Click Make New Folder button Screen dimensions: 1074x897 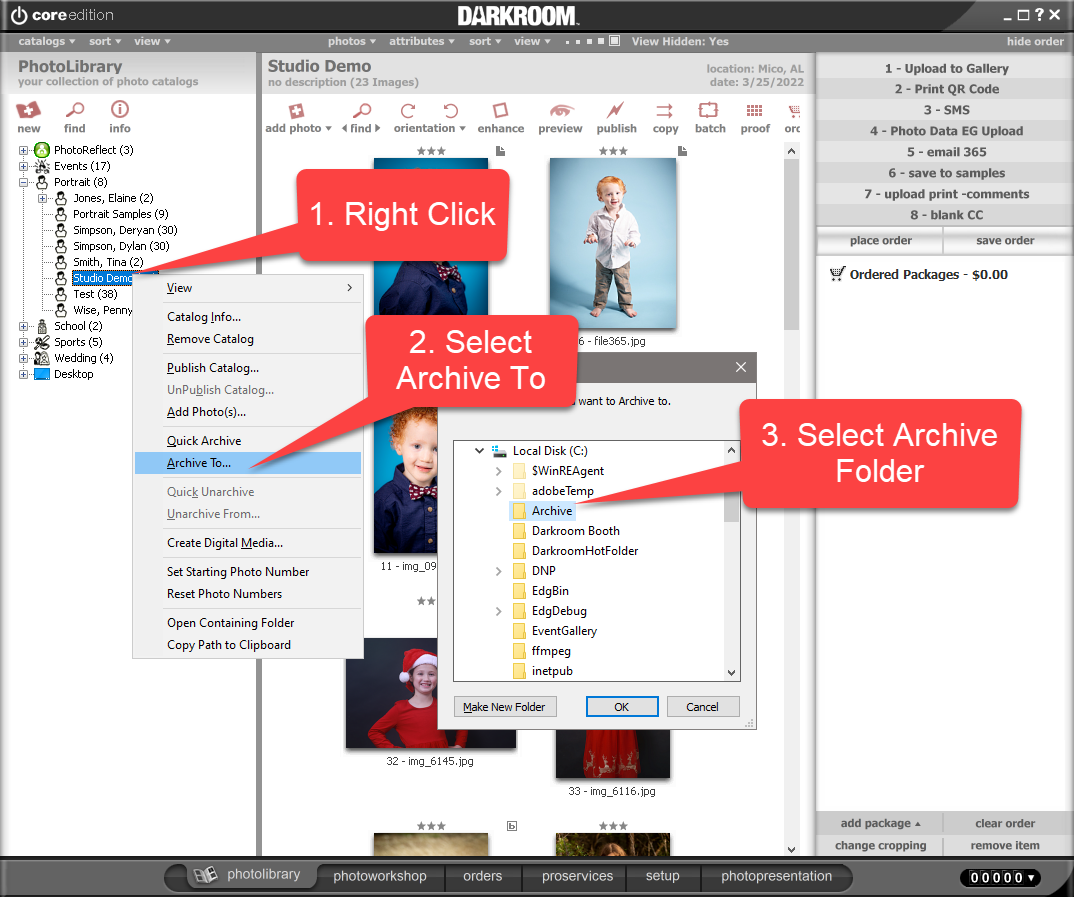504,707
